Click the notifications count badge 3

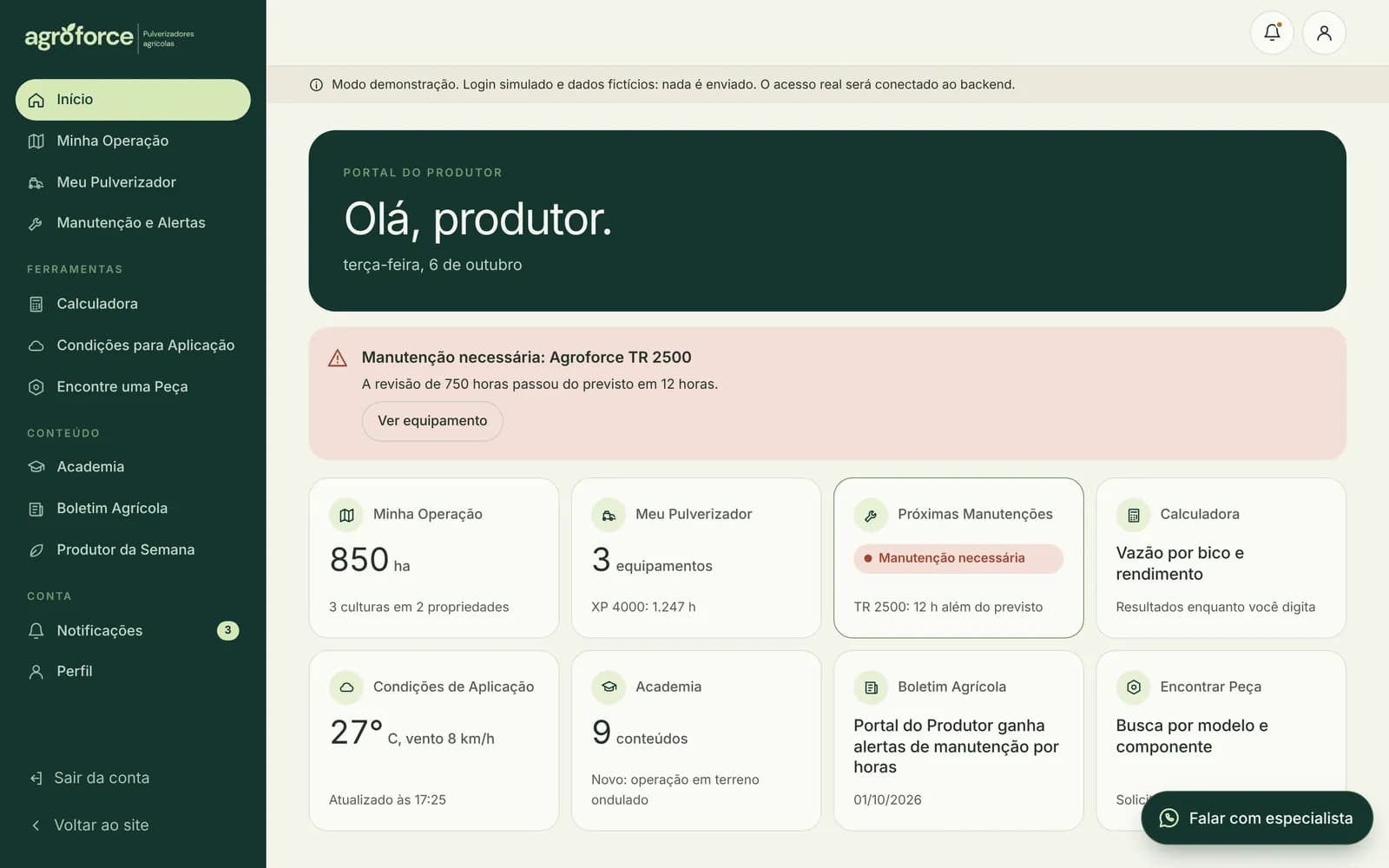pyautogui.click(x=227, y=630)
